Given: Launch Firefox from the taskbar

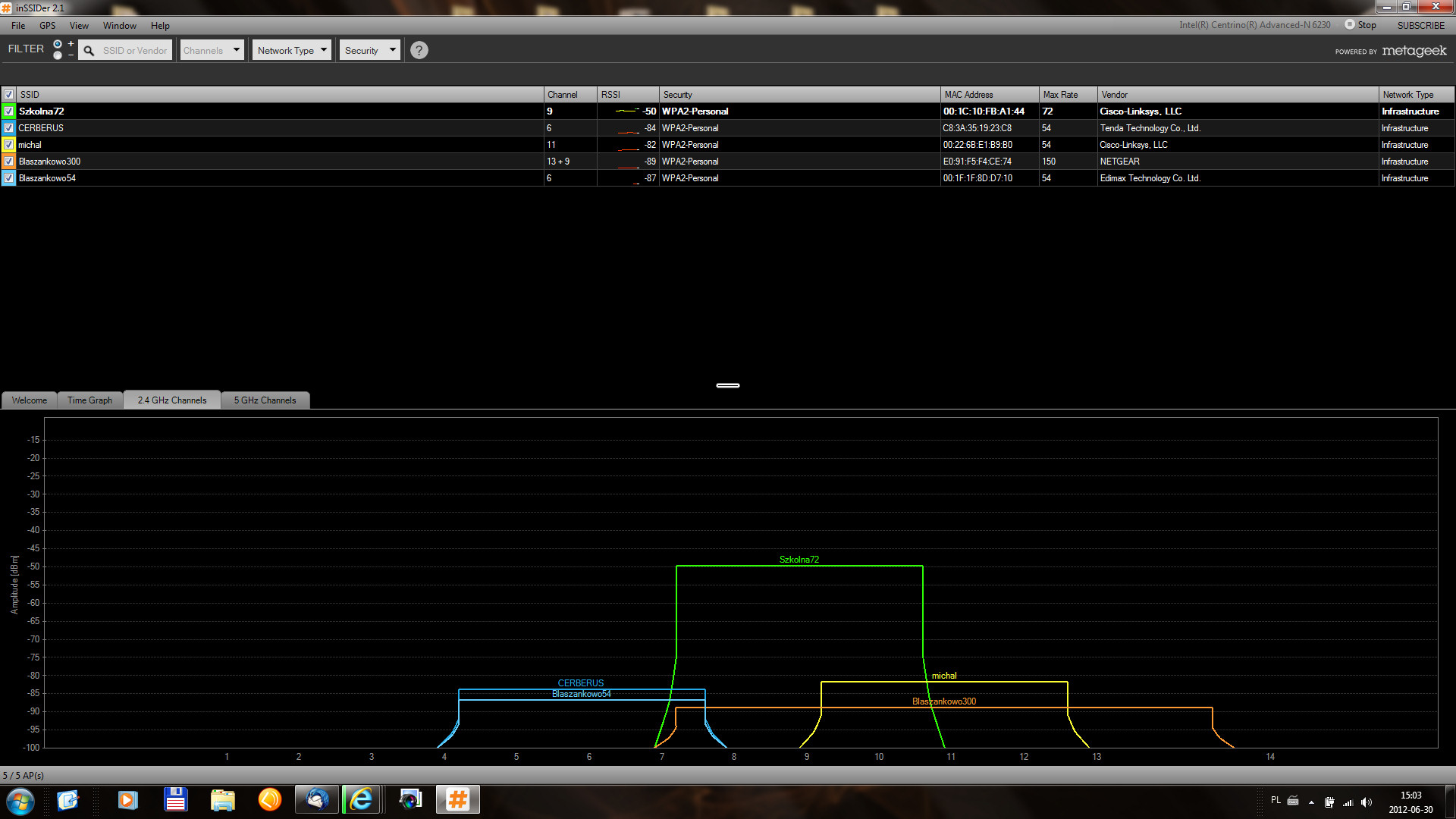Looking at the screenshot, I should point(269,799).
